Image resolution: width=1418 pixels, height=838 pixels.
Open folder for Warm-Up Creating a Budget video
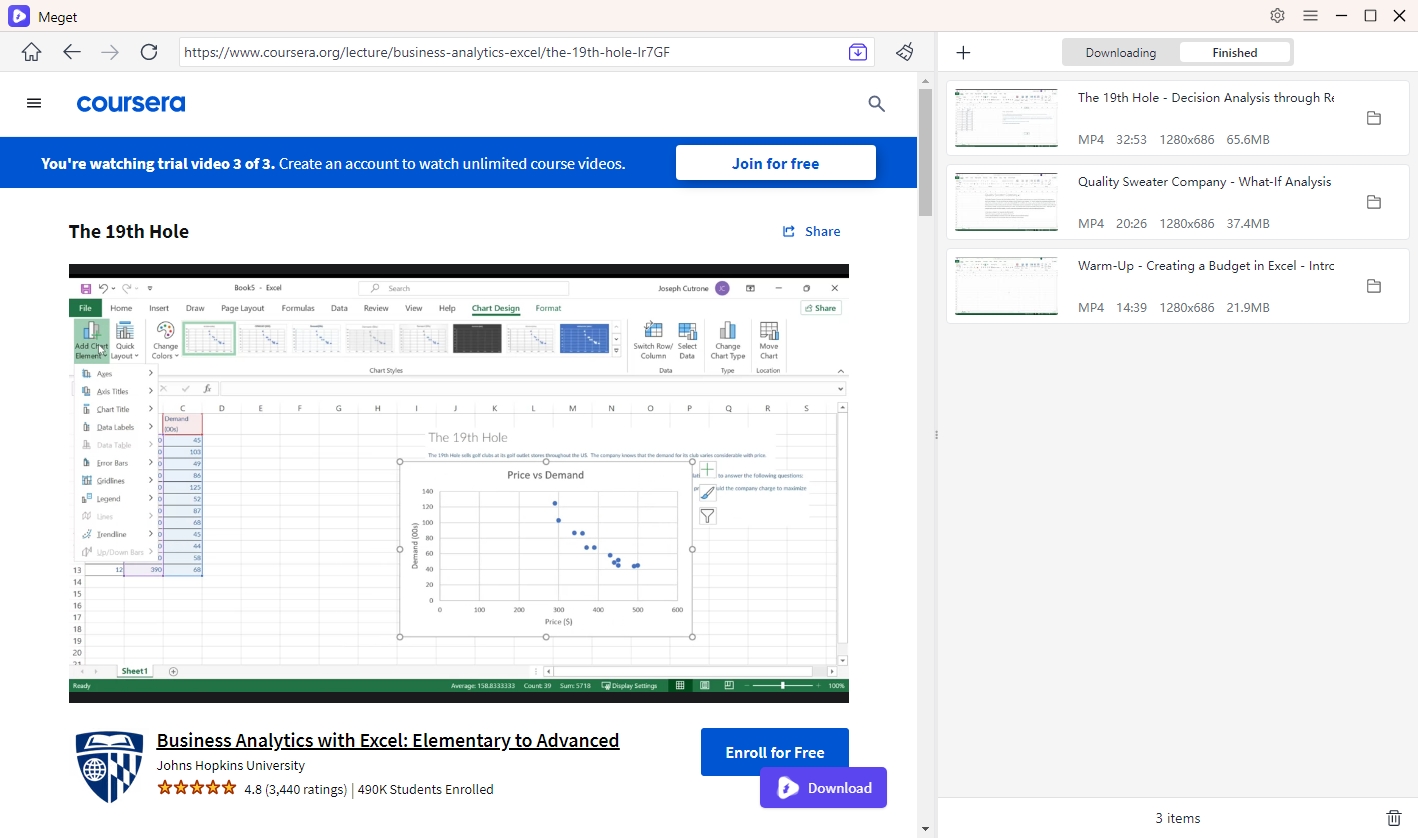click(x=1374, y=286)
